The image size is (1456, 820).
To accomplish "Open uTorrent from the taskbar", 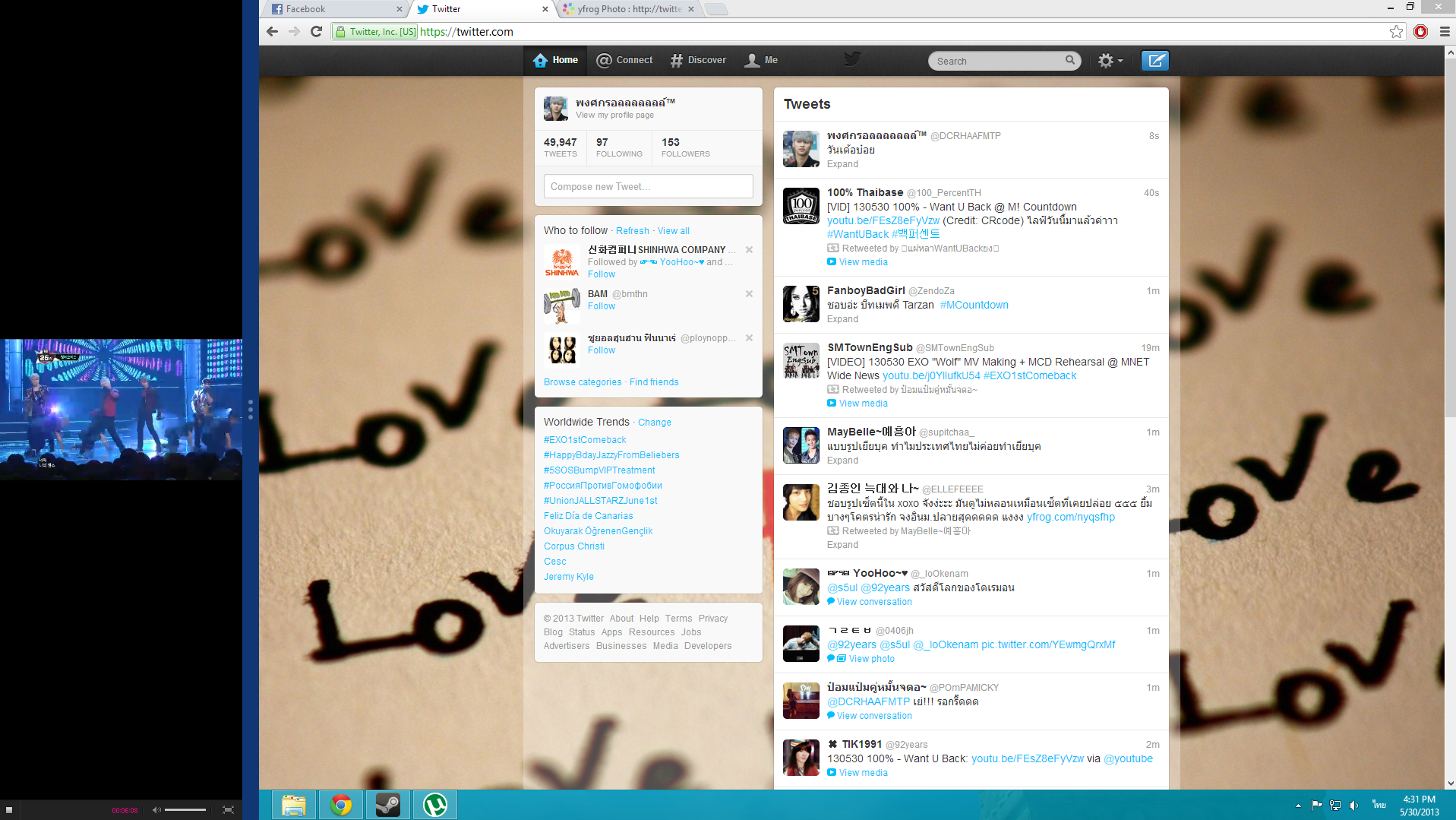I will click(x=435, y=805).
